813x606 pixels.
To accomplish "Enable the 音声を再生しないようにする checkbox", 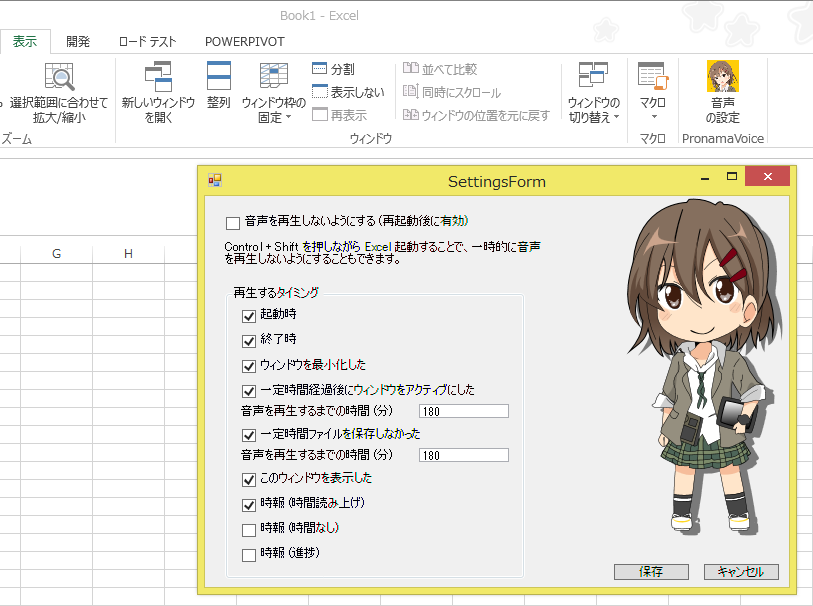I will point(233,222).
